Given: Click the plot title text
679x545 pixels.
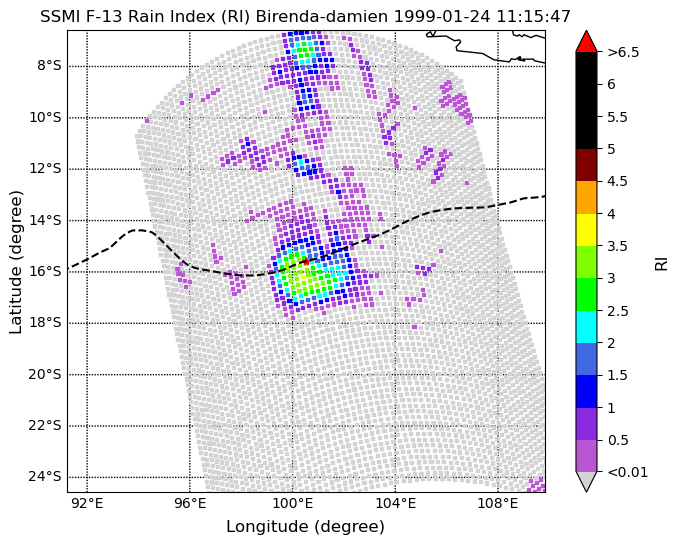Looking at the screenshot, I should pos(306,16).
